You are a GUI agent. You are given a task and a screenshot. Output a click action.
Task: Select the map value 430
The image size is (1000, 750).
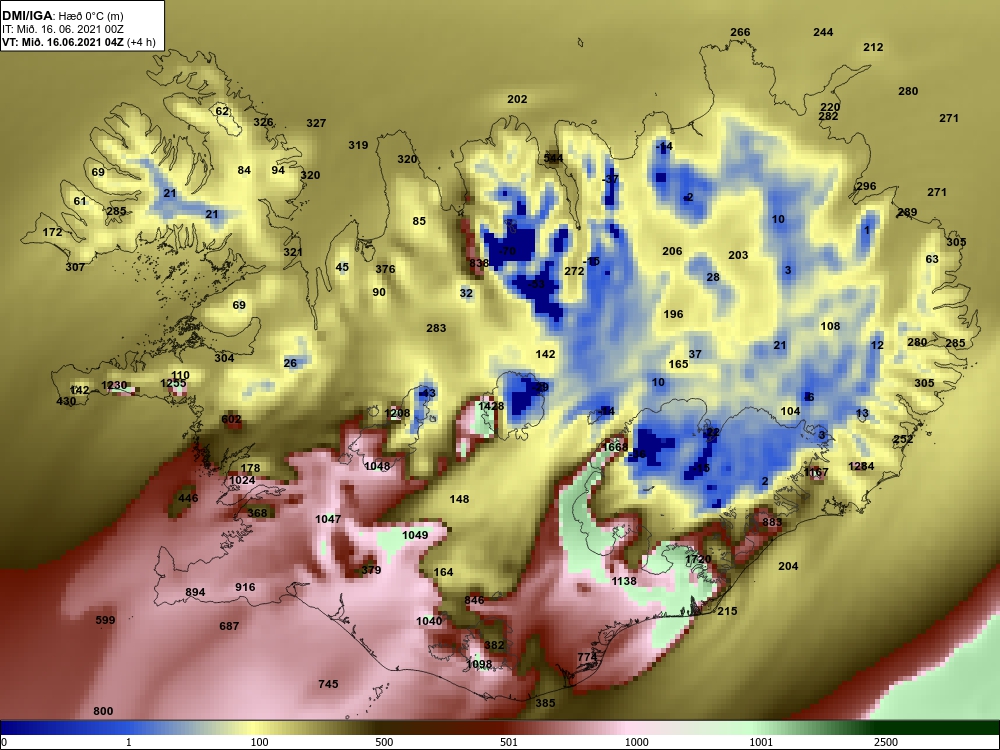click(66, 401)
